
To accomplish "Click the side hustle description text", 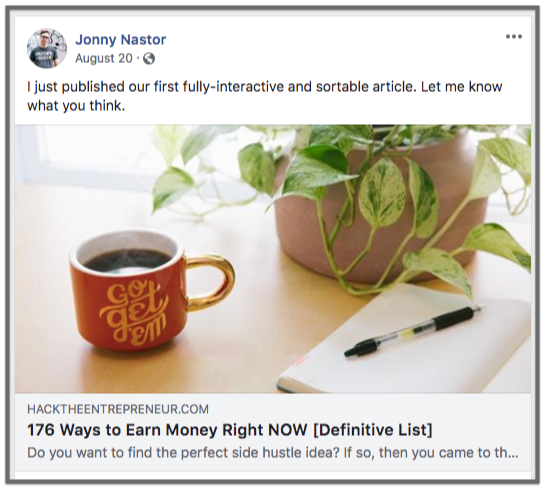I will point(273,453).
